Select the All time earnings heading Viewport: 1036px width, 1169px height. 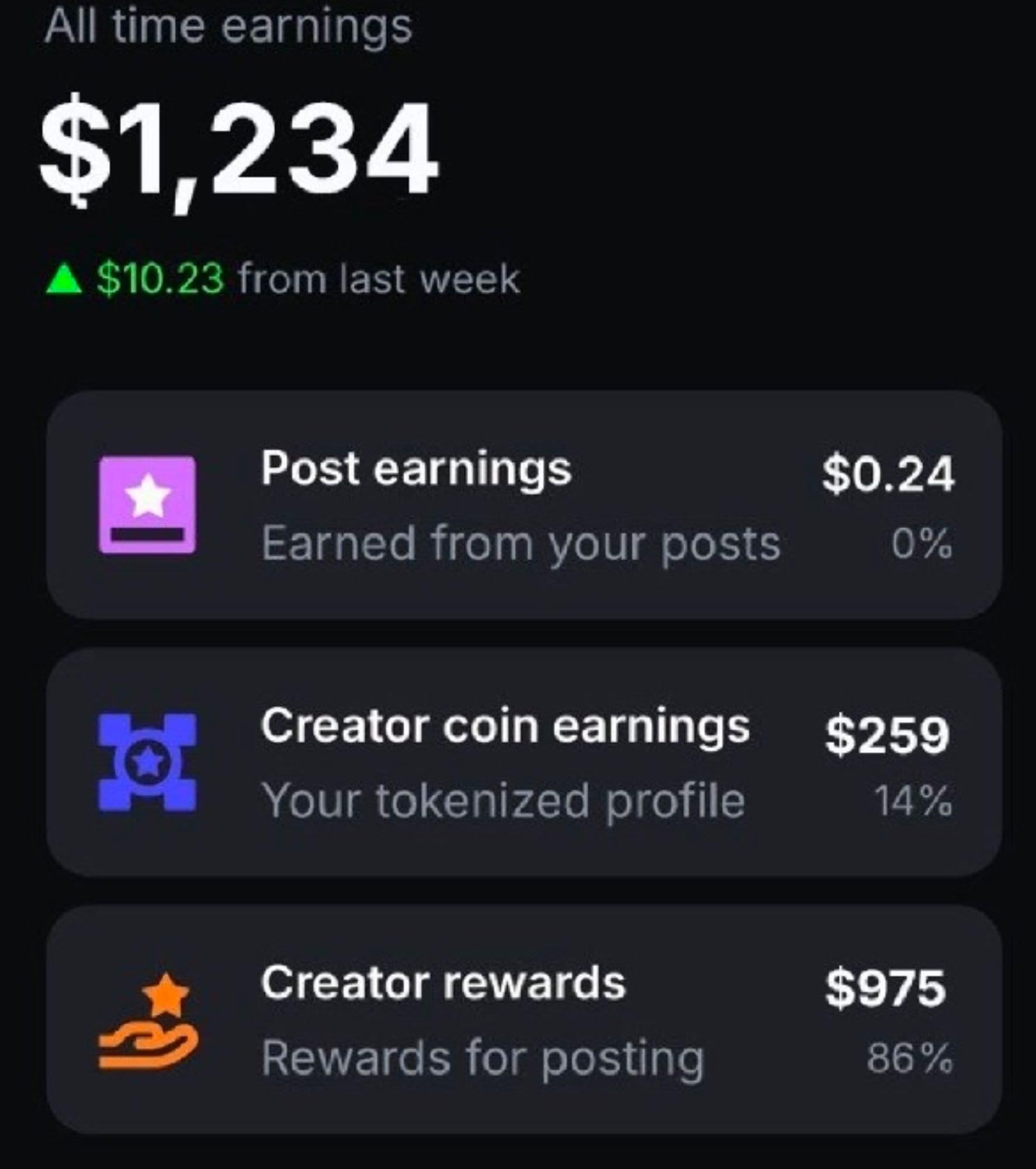point(228,27)
